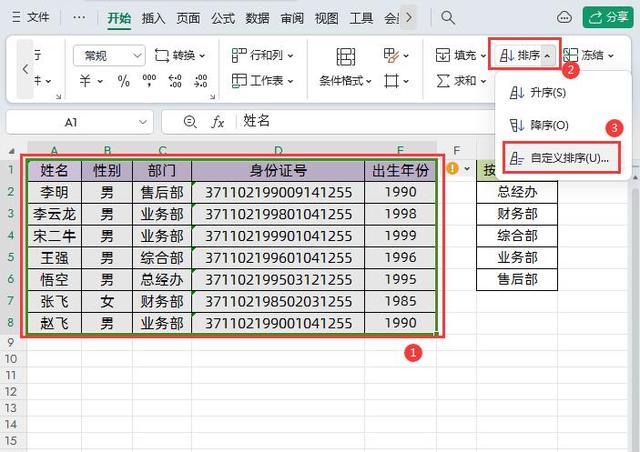
Task: Open the 冻结 dropdown
Action: pyautogui.click(x=589, y=55)
